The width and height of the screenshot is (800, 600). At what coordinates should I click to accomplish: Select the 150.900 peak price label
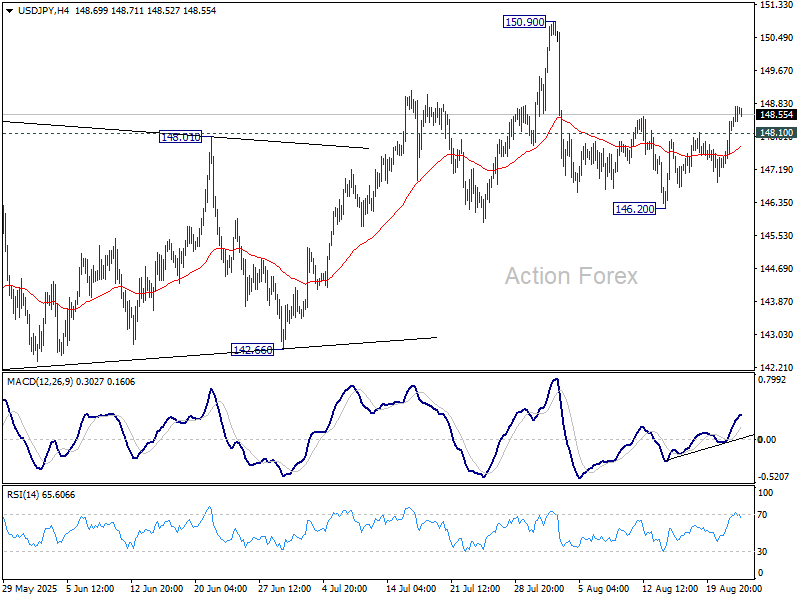pyautogui.click(x=525, y=21)
